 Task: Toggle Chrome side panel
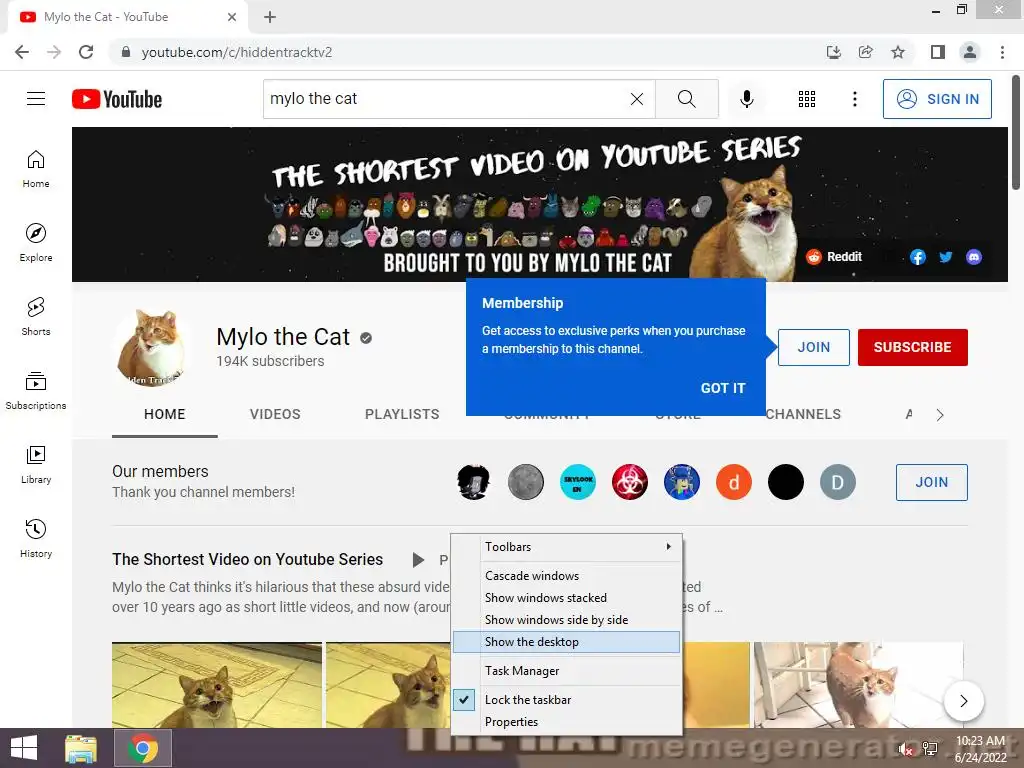[x=938, y=52]
